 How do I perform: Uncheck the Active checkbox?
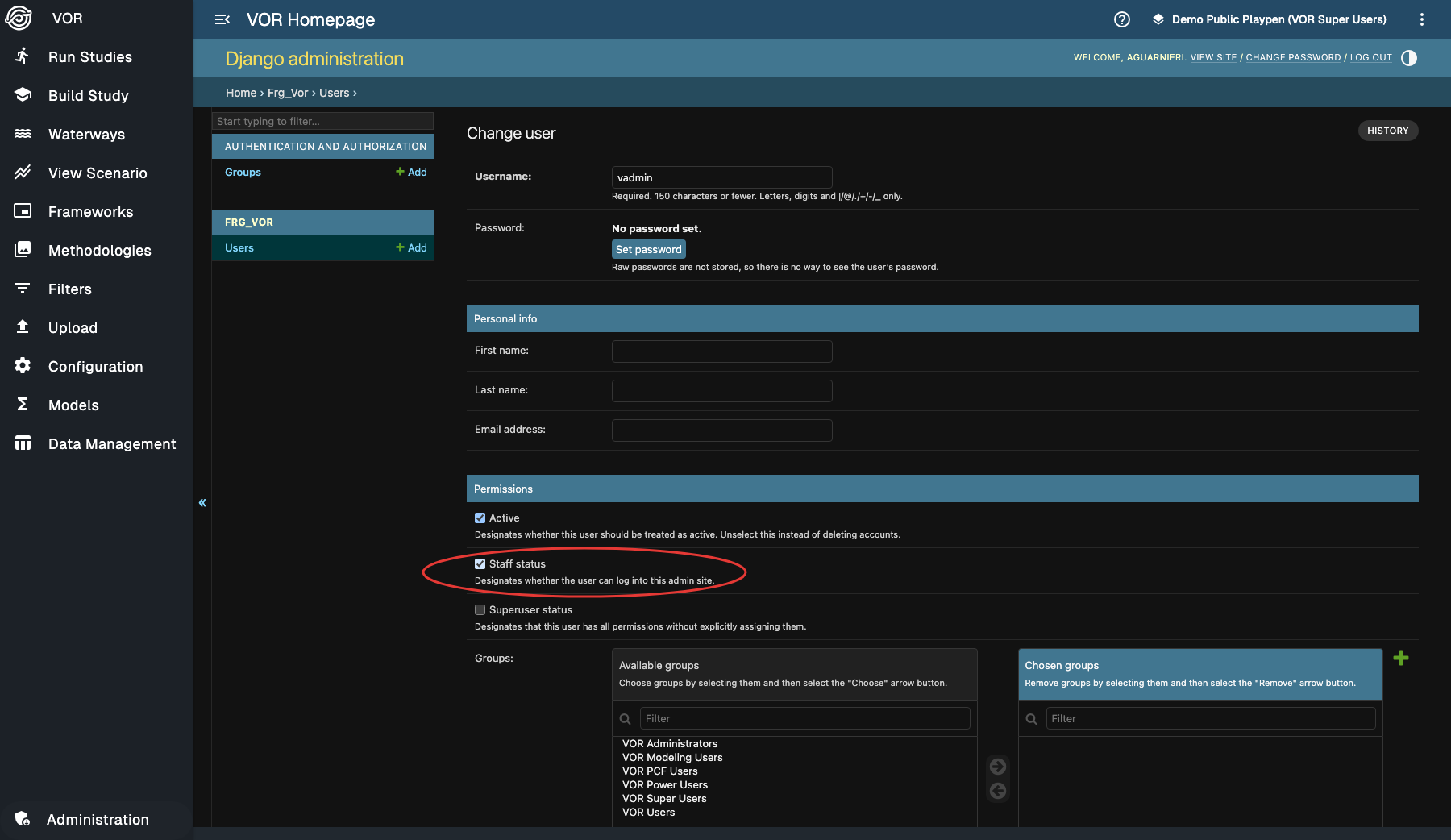click(x=480, y=518)
